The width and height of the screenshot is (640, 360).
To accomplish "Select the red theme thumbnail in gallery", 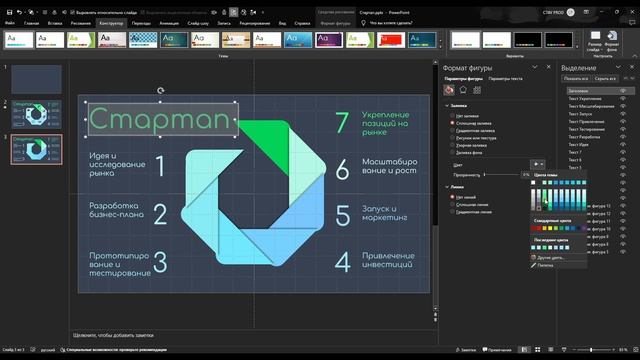I will point(391,40).
